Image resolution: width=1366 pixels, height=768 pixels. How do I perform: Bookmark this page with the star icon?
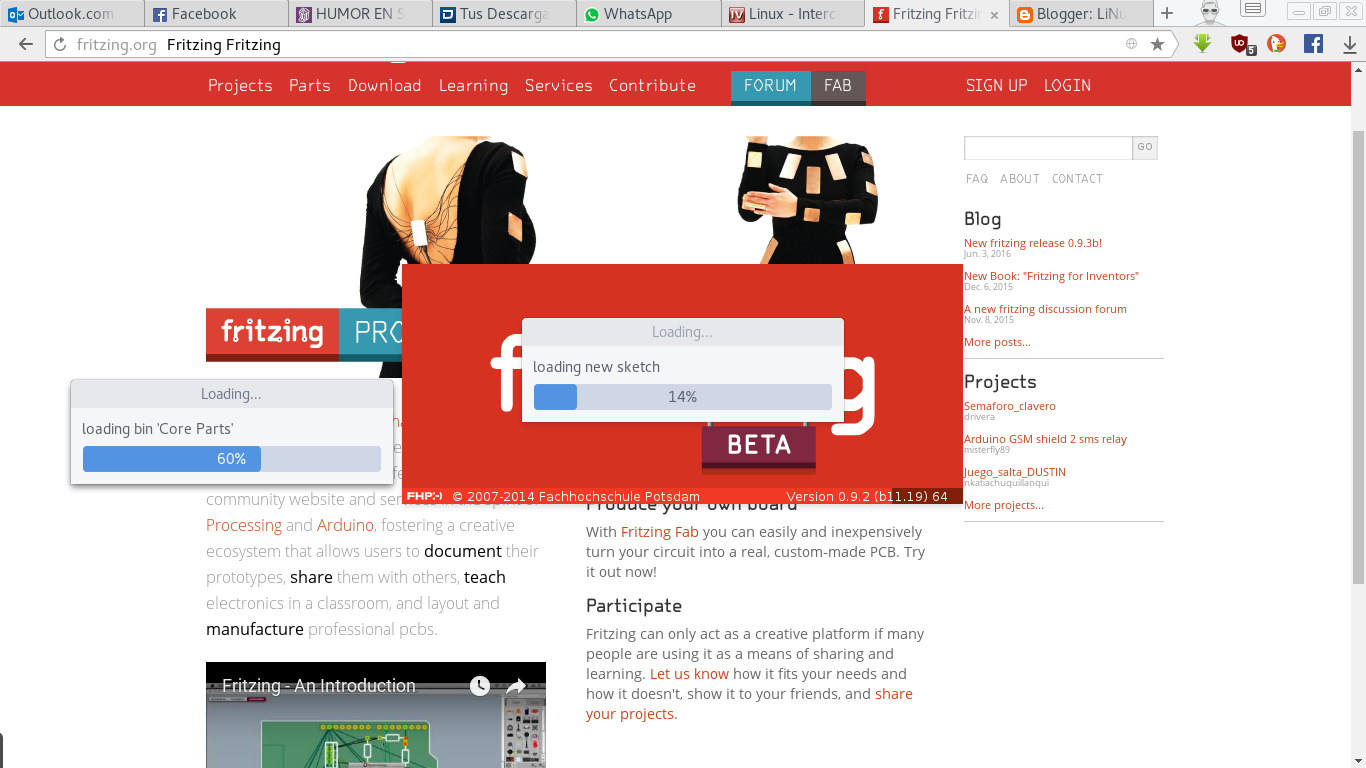1158,44
